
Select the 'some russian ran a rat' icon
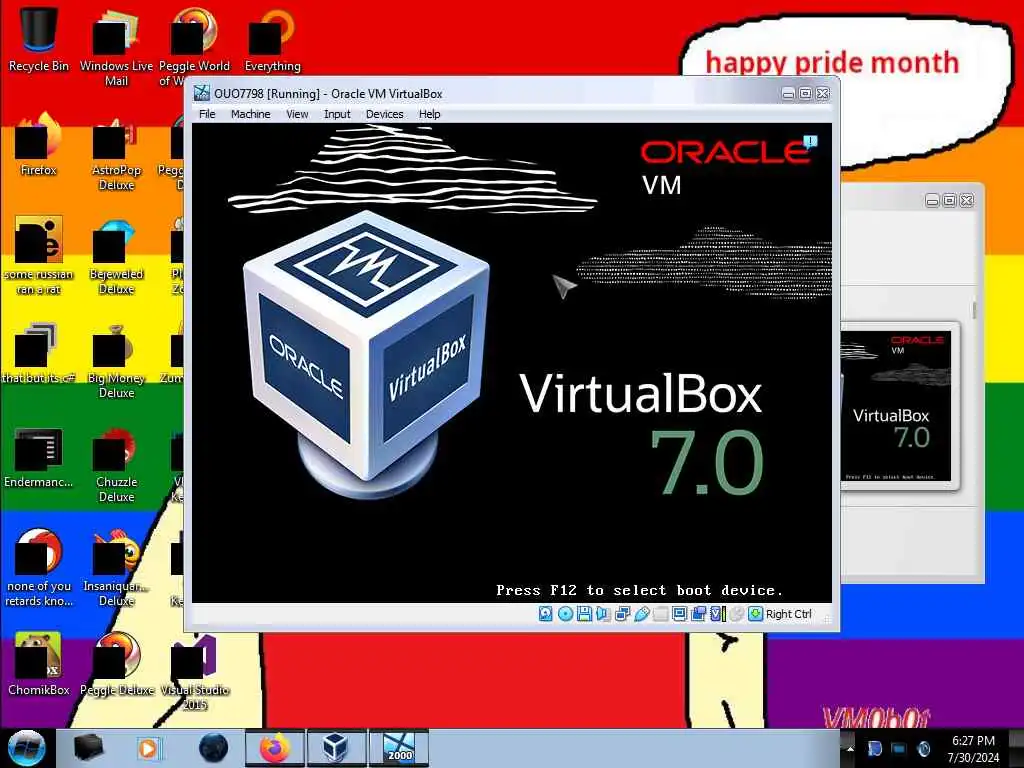39,256
